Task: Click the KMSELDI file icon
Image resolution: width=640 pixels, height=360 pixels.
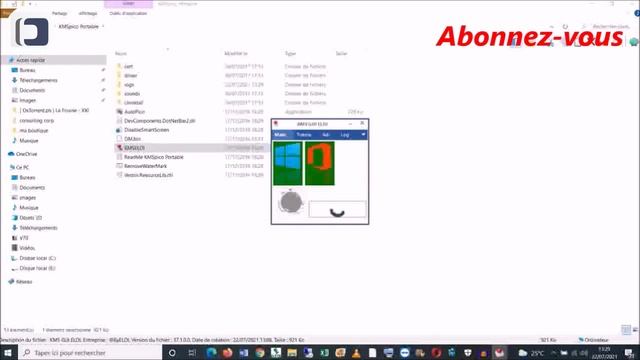Action: (119, 148)
